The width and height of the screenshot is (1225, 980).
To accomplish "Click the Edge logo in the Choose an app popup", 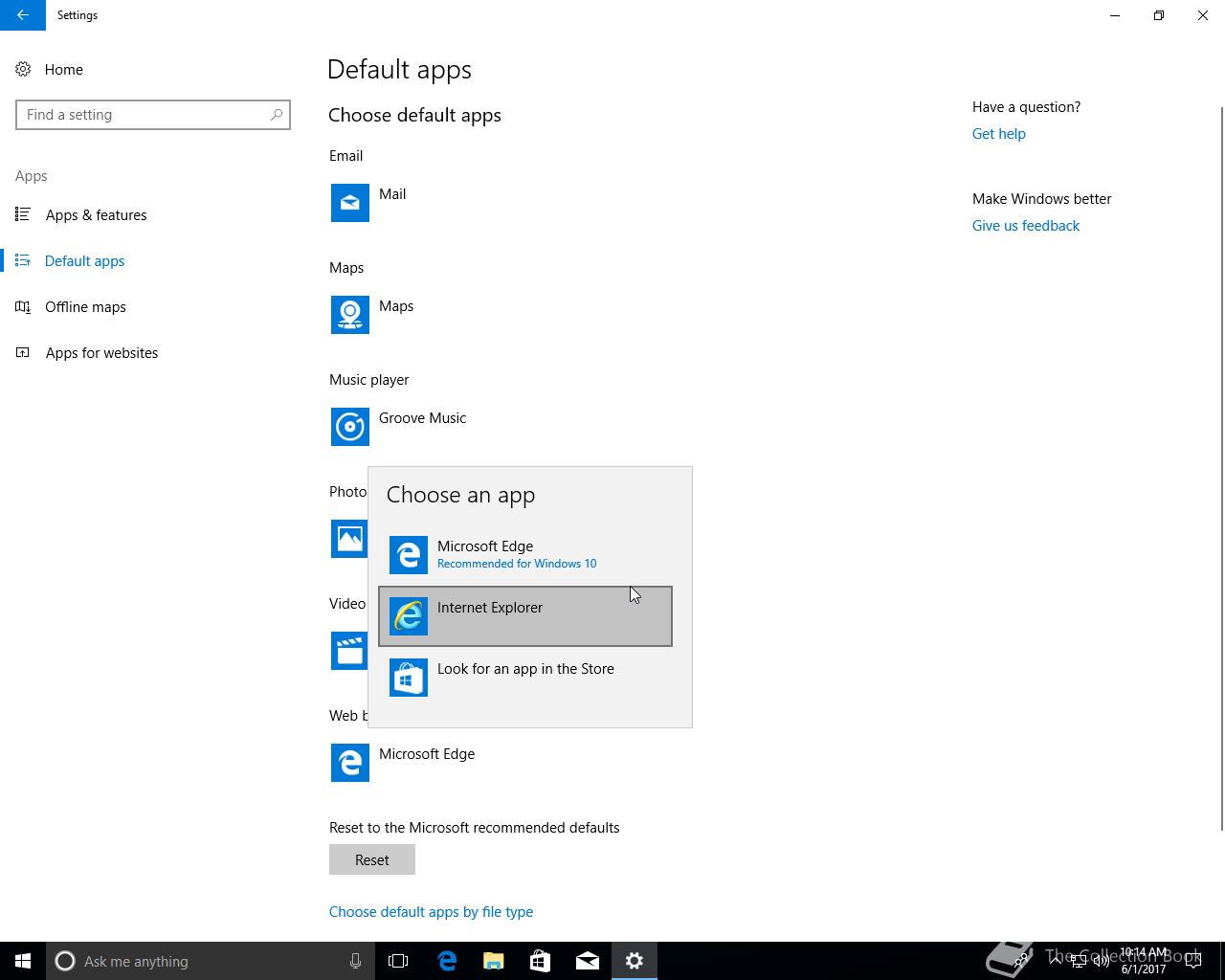I will click(409, 555).
